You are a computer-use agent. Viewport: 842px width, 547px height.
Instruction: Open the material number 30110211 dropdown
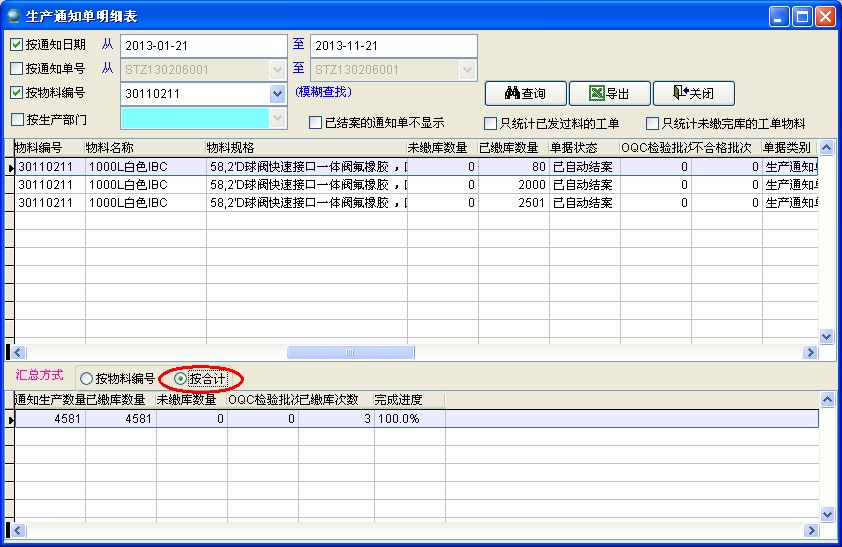tap(277, 94)
